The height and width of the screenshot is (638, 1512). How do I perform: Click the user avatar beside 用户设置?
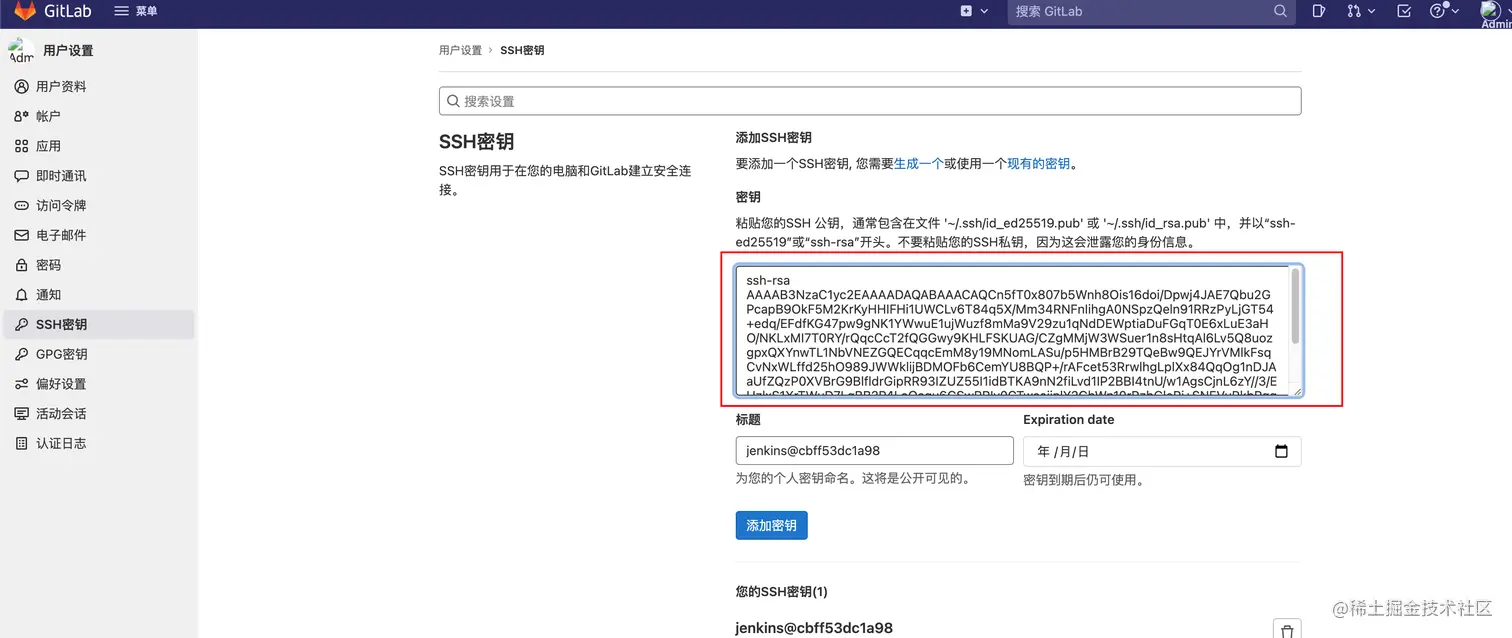tap(21, 50)
